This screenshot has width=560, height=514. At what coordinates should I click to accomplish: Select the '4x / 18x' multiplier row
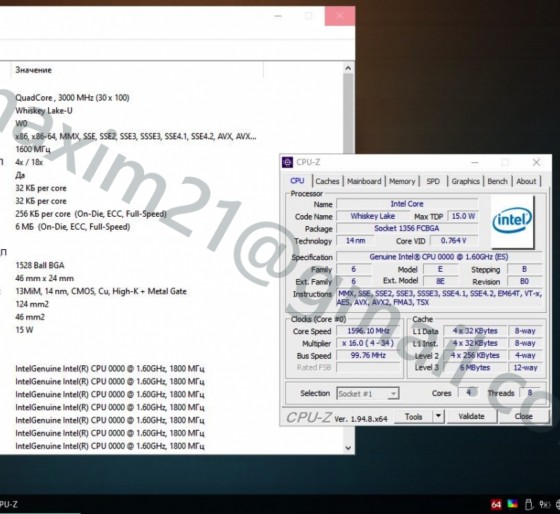pos(29,162)
